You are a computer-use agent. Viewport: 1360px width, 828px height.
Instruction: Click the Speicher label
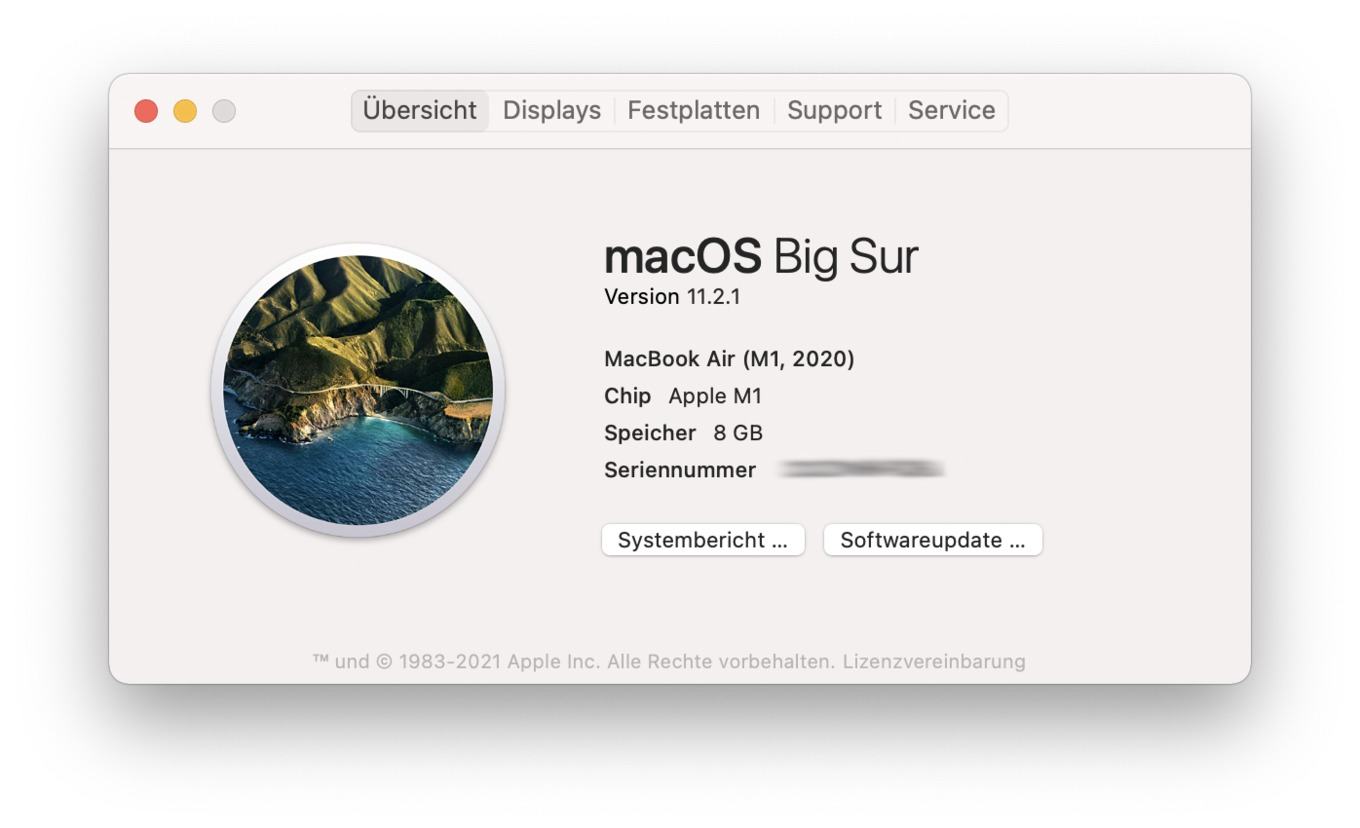[650, 433]
